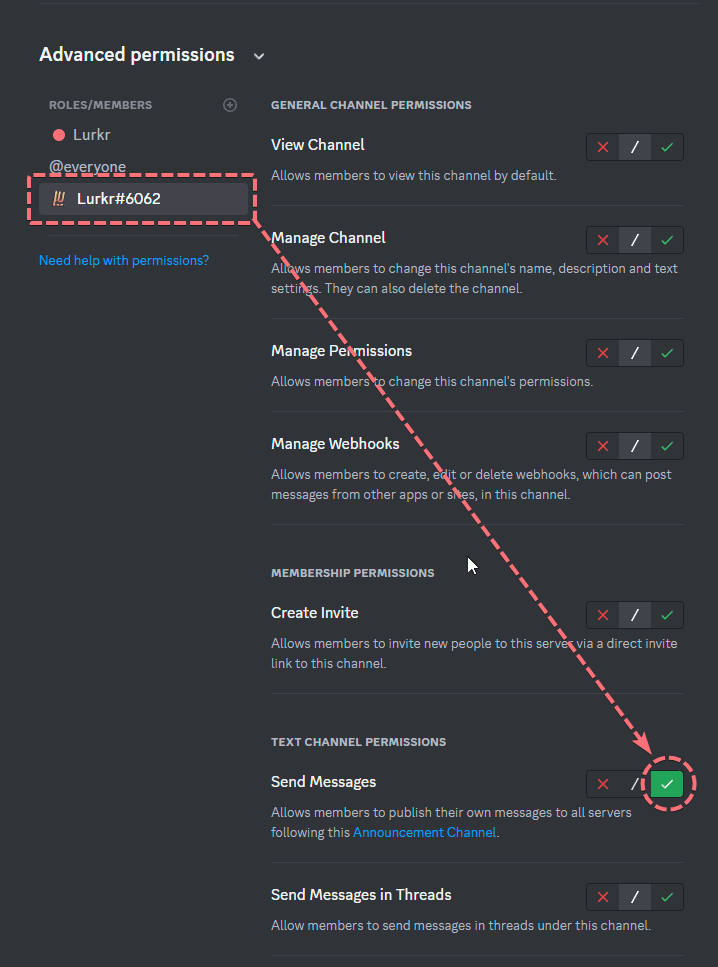Set Send Messages to neutral slash
Screen dimensions: 718x967
point(635,784)
